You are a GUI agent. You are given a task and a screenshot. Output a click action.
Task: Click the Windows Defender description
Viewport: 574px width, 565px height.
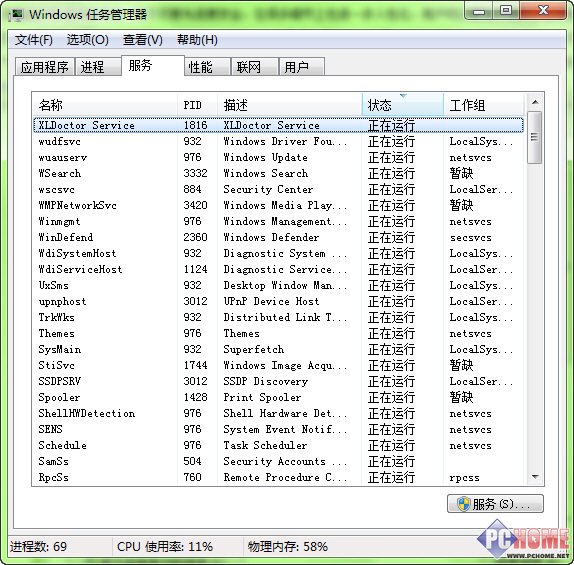coord(271,237)
